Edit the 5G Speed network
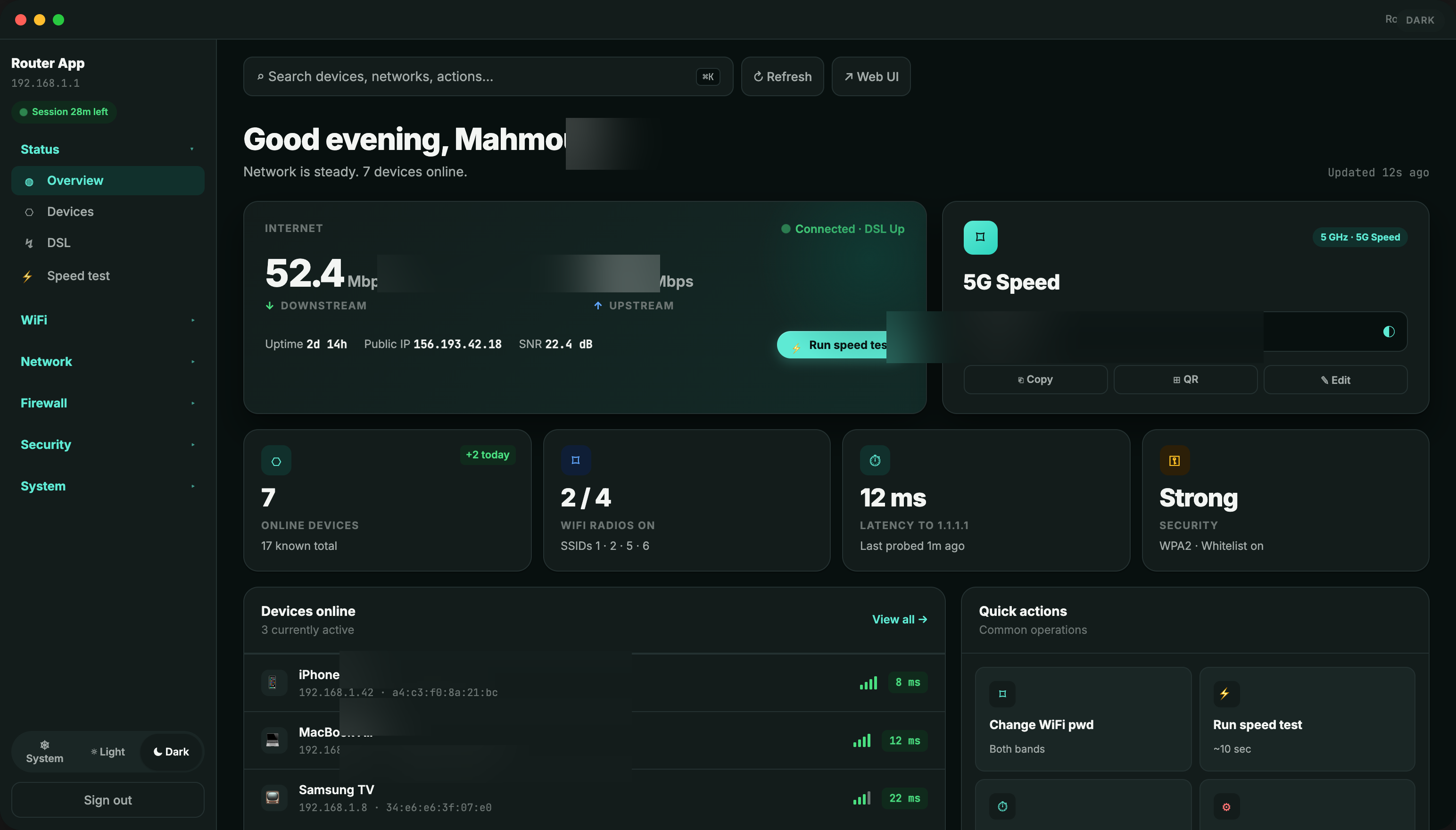The image size is (1456, 830). point(1335,380)
